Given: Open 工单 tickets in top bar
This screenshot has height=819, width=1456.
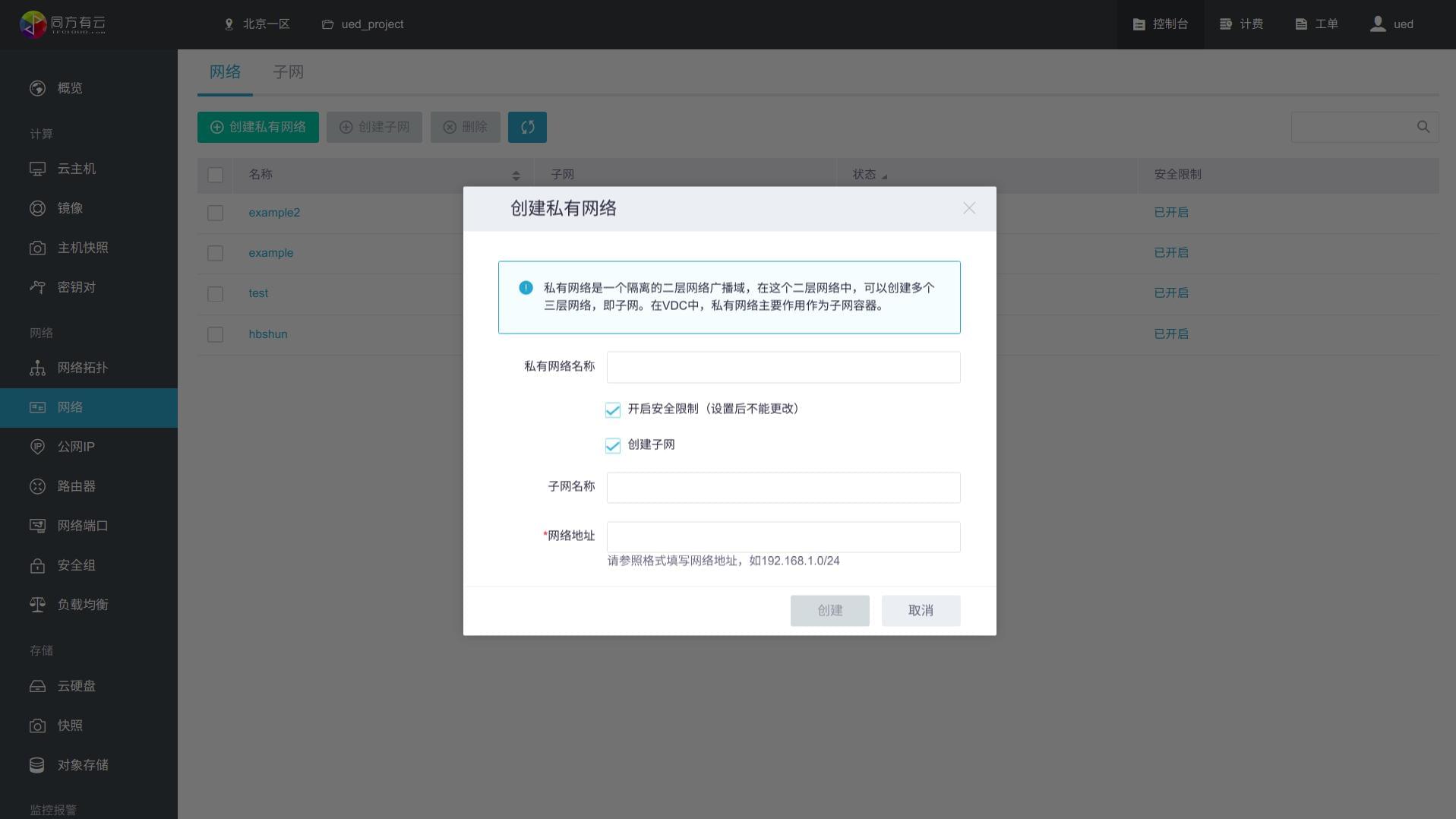Looking at the screenshot, I should (x=1316, y=24).
